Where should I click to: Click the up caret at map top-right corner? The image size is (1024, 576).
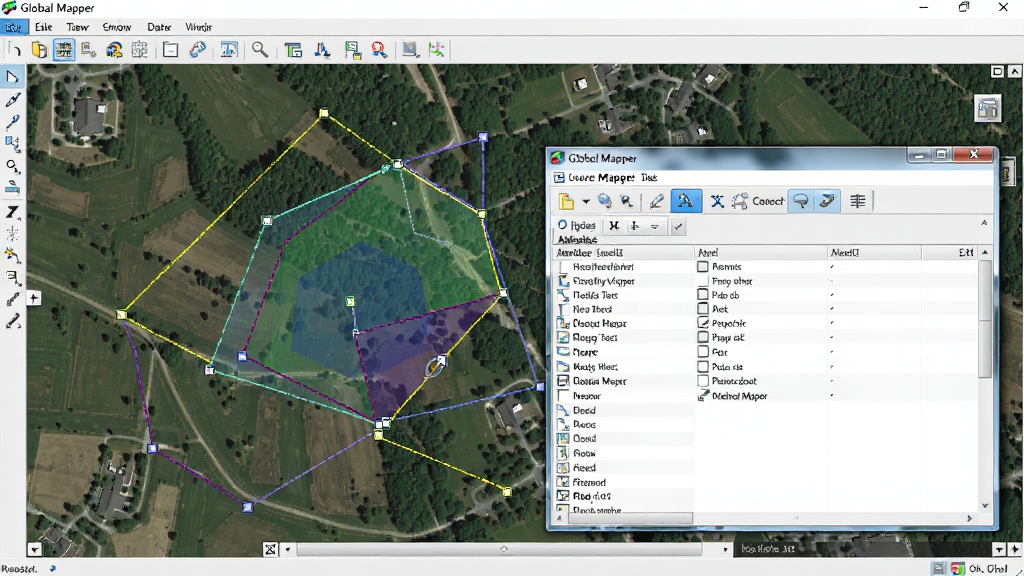coord(1015,71)
